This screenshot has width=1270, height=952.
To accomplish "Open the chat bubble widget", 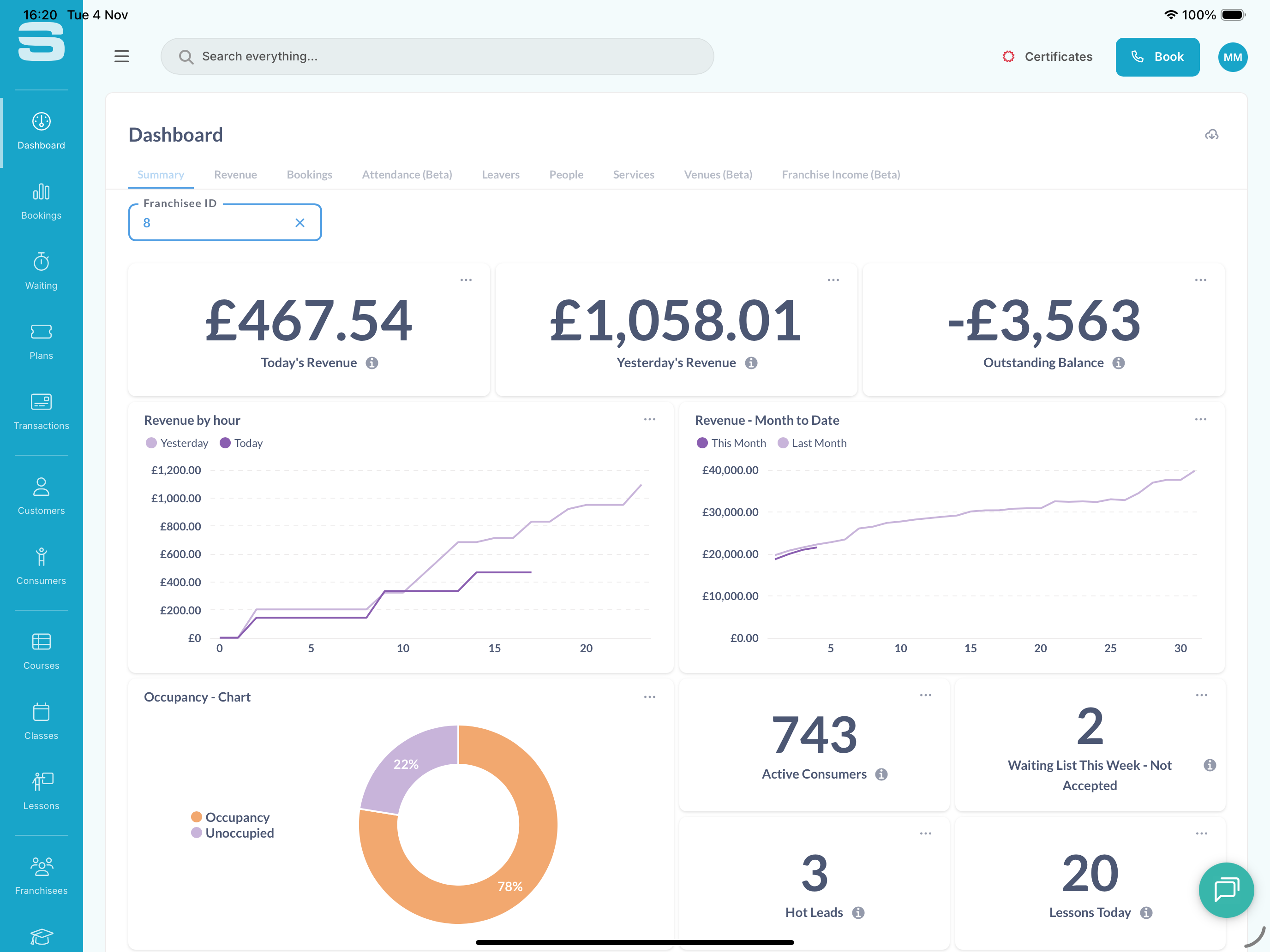I will (1226, 890).
